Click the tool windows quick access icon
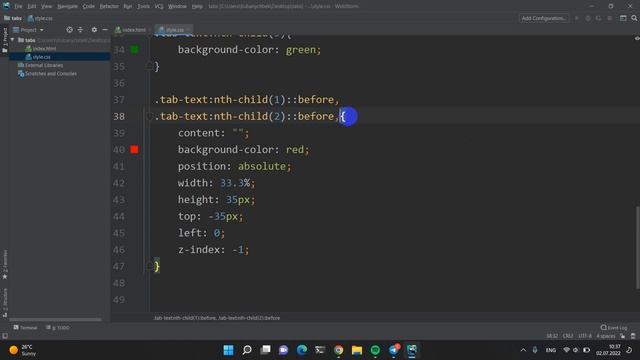Screen dimensions: 640x360 pos(5,336)
